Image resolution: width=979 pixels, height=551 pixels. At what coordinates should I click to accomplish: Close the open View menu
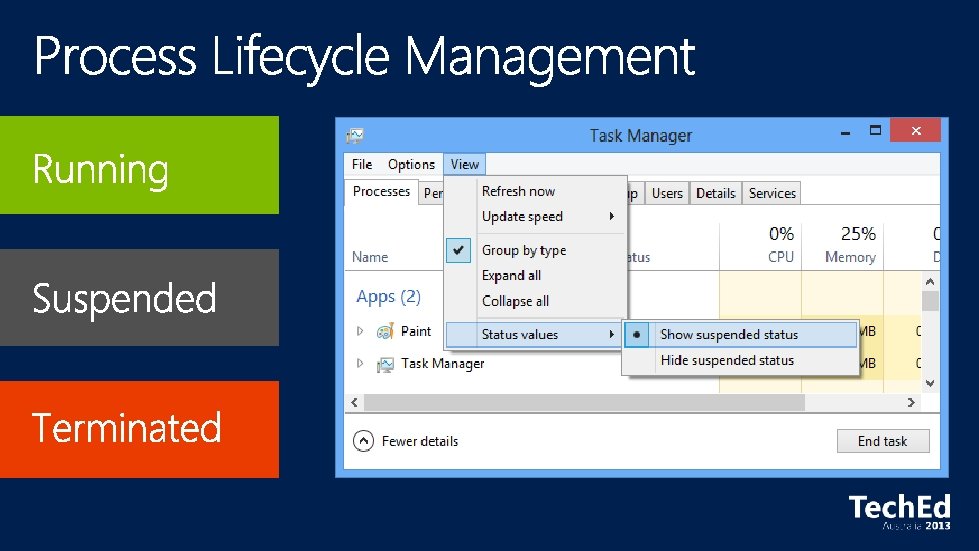465,164
